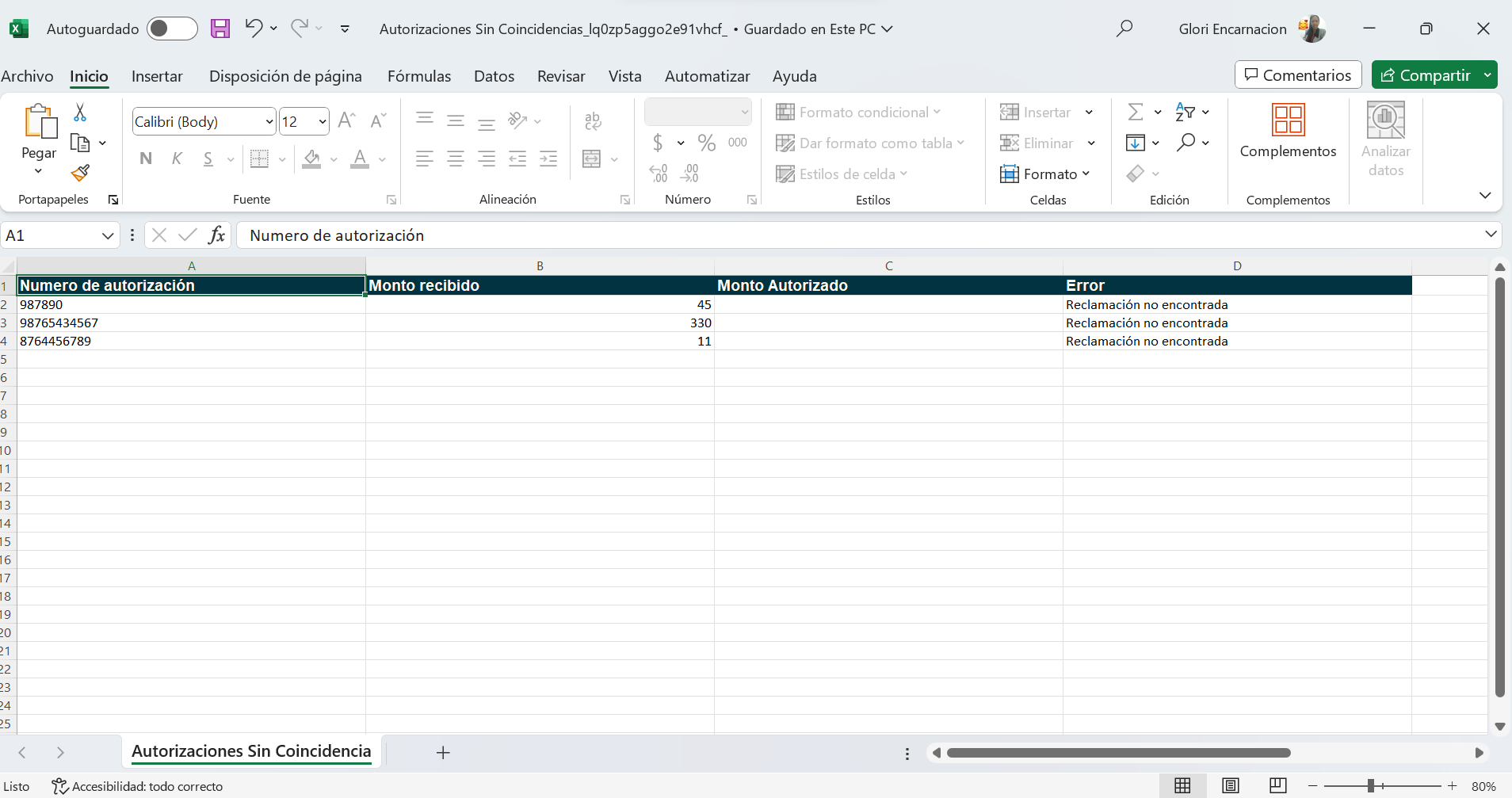Switch to the Datos tab
Viewport: 1512px width, 798px height.
coord(494,76)
